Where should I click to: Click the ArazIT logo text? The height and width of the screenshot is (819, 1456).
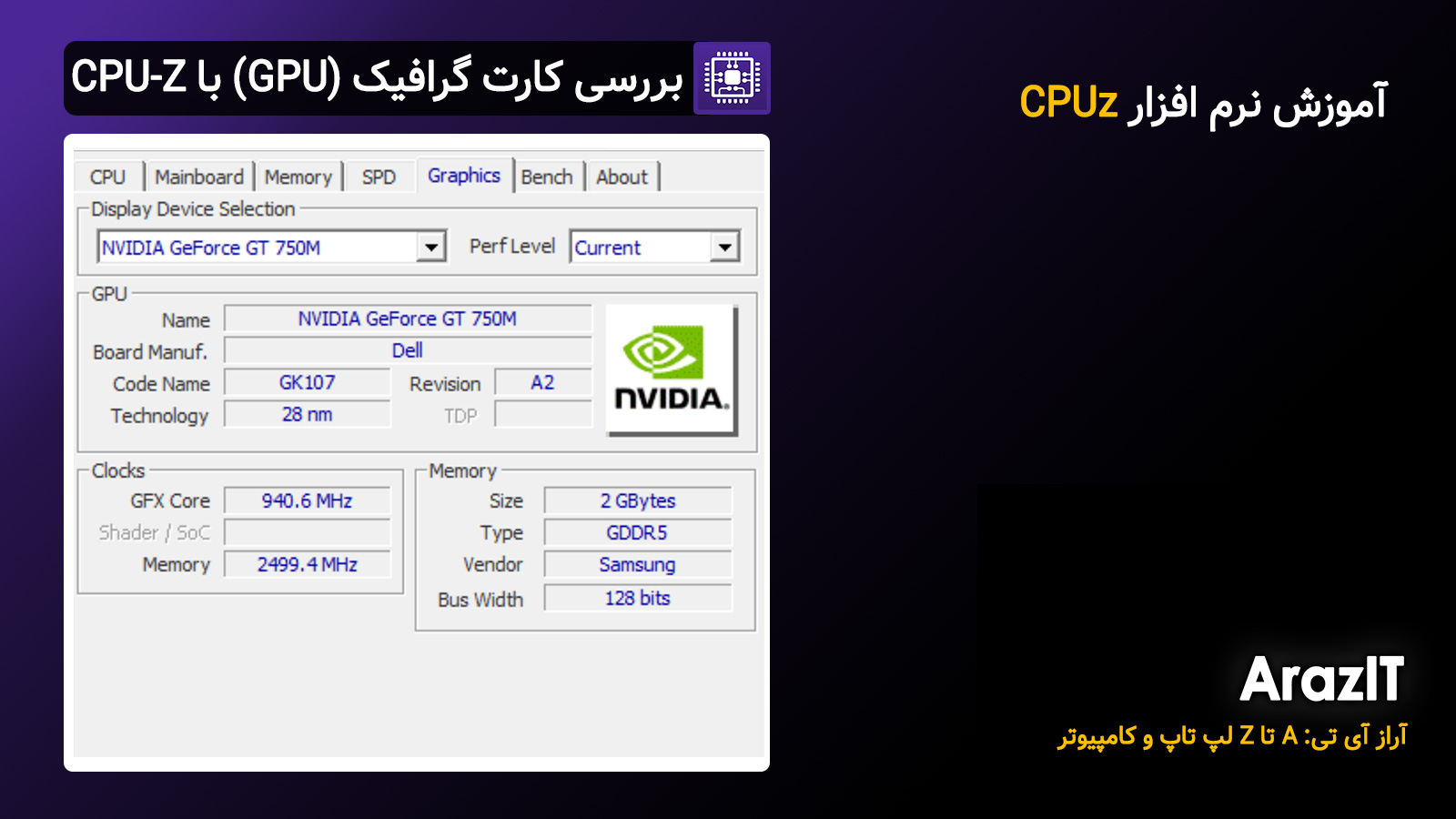tap(1322, 679)
